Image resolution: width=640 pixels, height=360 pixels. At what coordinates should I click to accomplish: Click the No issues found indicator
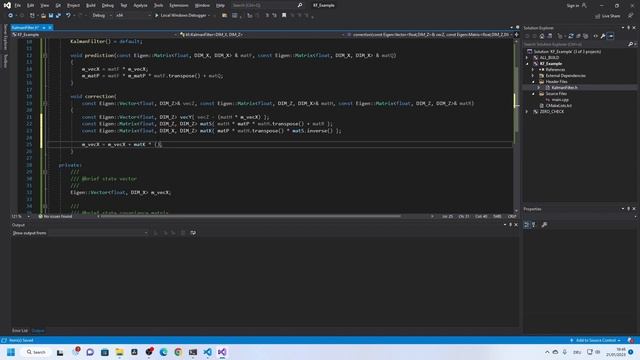coord(55,216)
